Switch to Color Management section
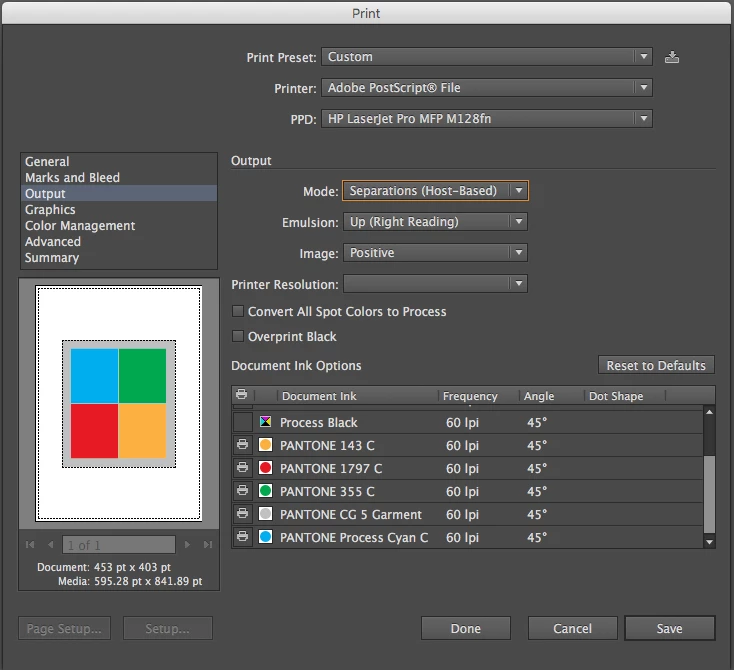The height and width of the screenshot is (670, 734). click(x=80, y=226)
